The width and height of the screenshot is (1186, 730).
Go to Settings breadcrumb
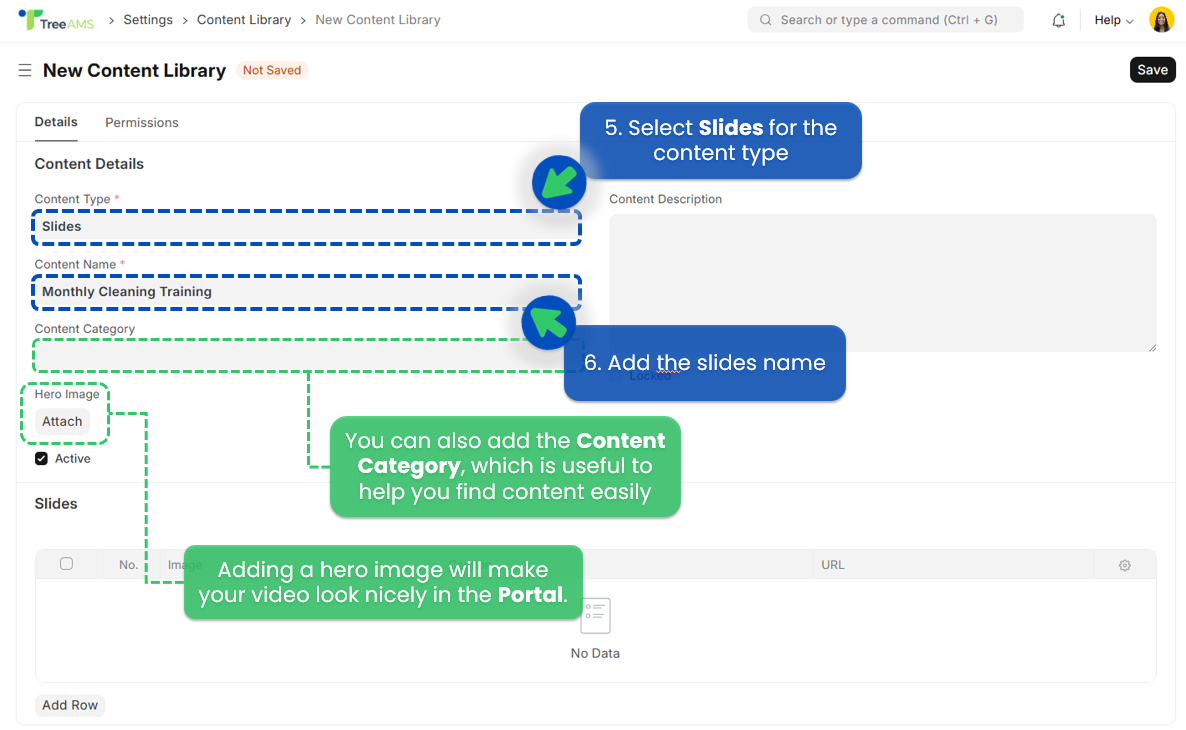point(148,20)
